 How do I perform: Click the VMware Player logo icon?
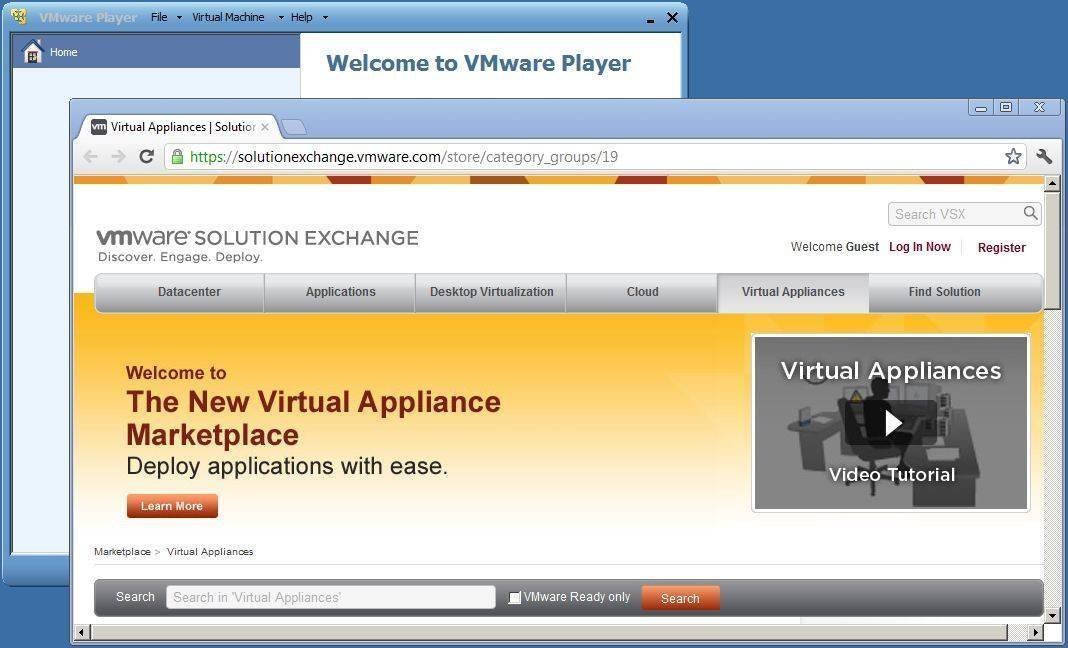pyautogui.click(x=19, y=16)
